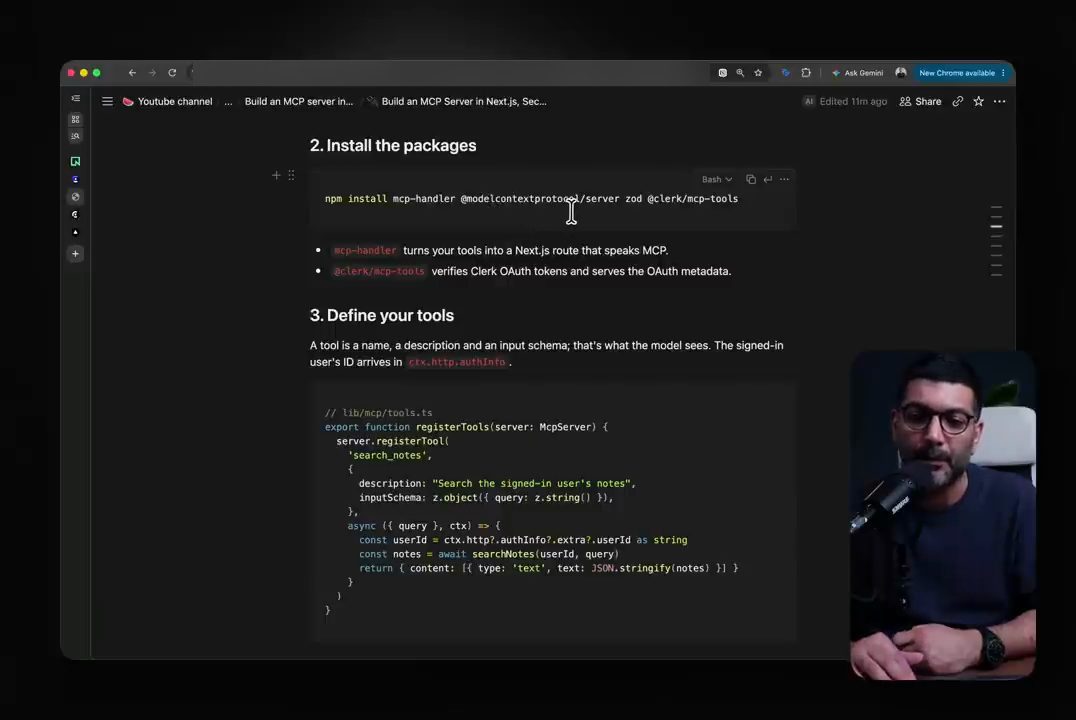
Task: Click the browser forward arrow
Action: click(x=152, y=73)
